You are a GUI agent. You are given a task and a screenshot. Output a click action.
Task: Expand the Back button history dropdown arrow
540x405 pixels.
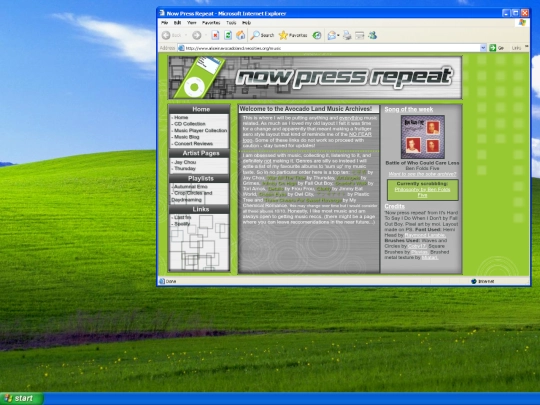(186, 35)
